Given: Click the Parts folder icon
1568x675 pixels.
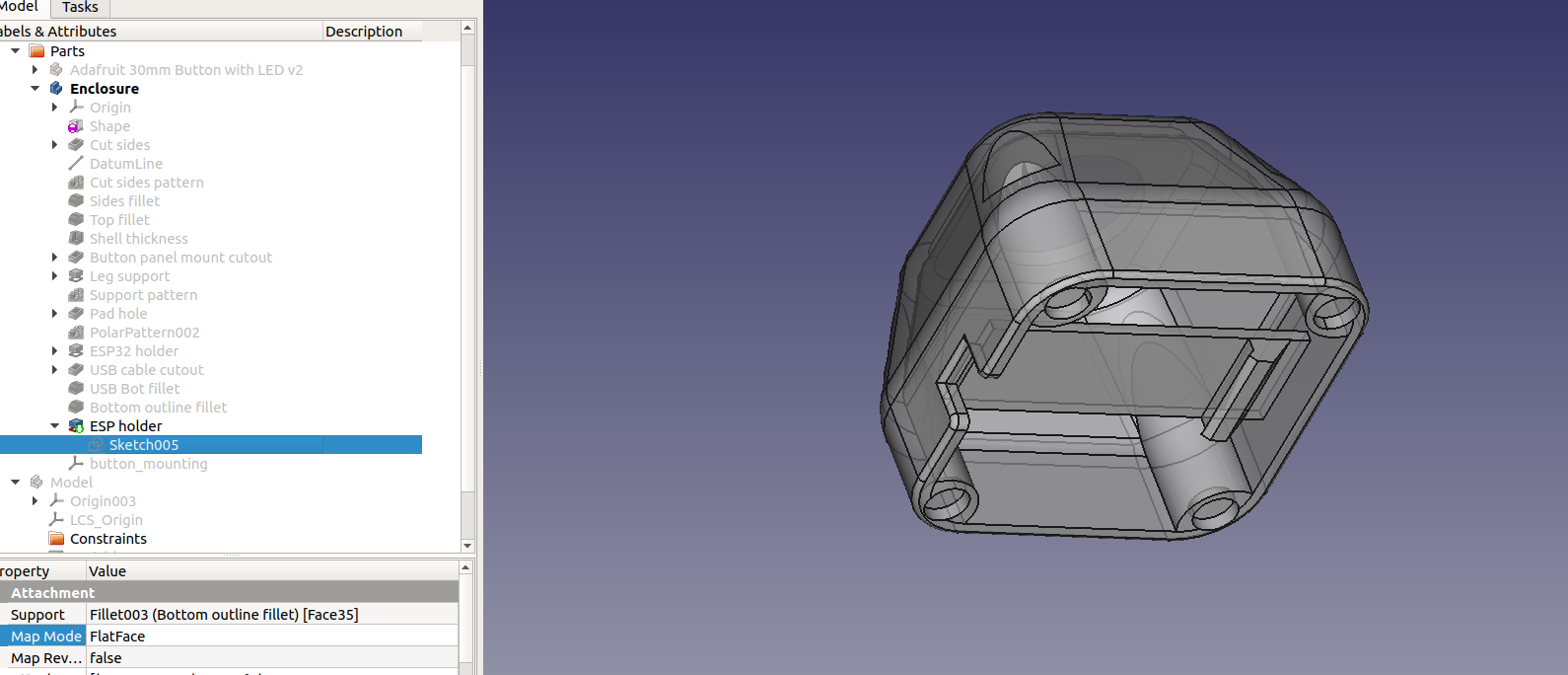Looking at the screenshot, I should tap(36, 51).
